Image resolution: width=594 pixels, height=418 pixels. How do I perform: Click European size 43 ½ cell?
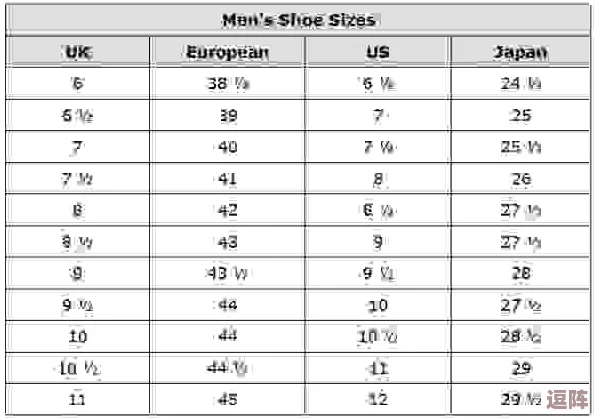pyautogui.click(x=227, y=273)
